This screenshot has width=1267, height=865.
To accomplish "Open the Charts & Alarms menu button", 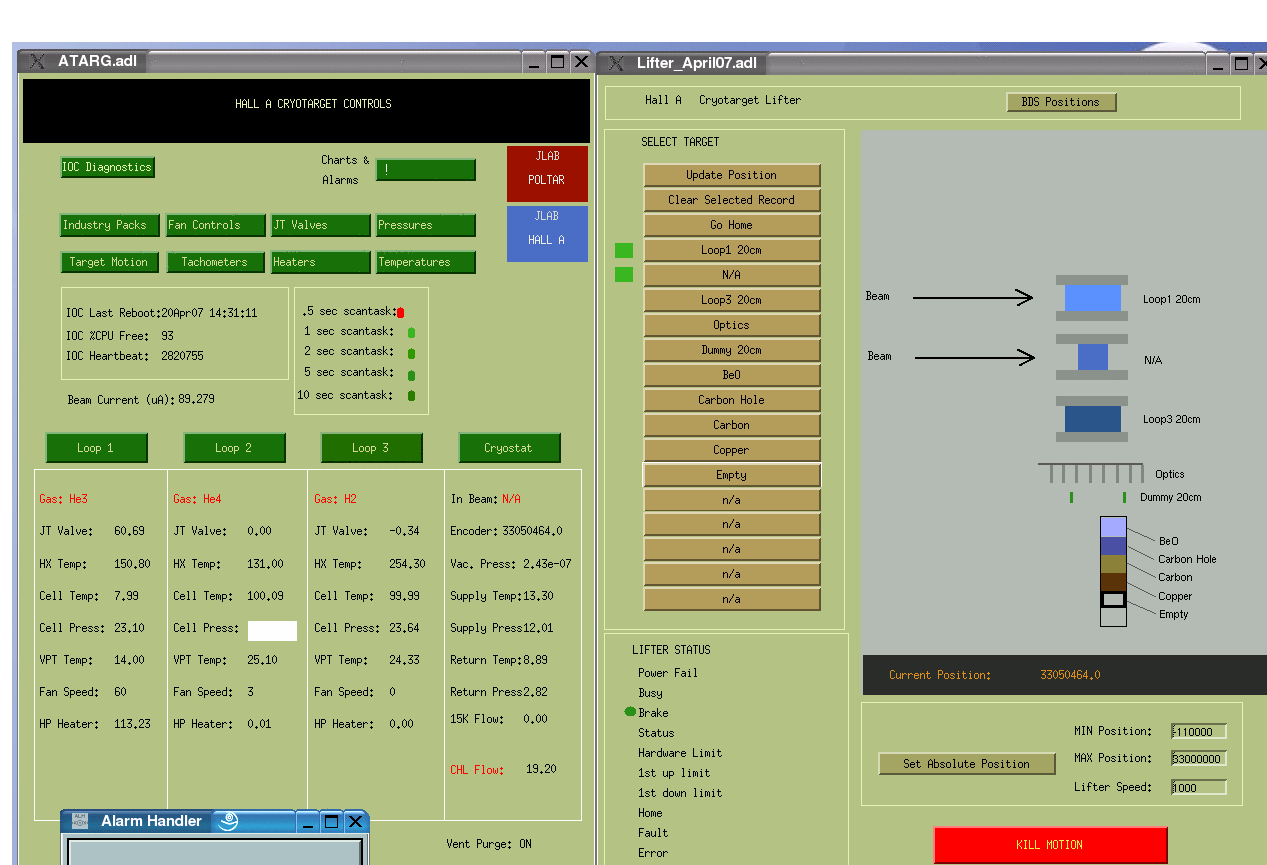I will point(426,170).
